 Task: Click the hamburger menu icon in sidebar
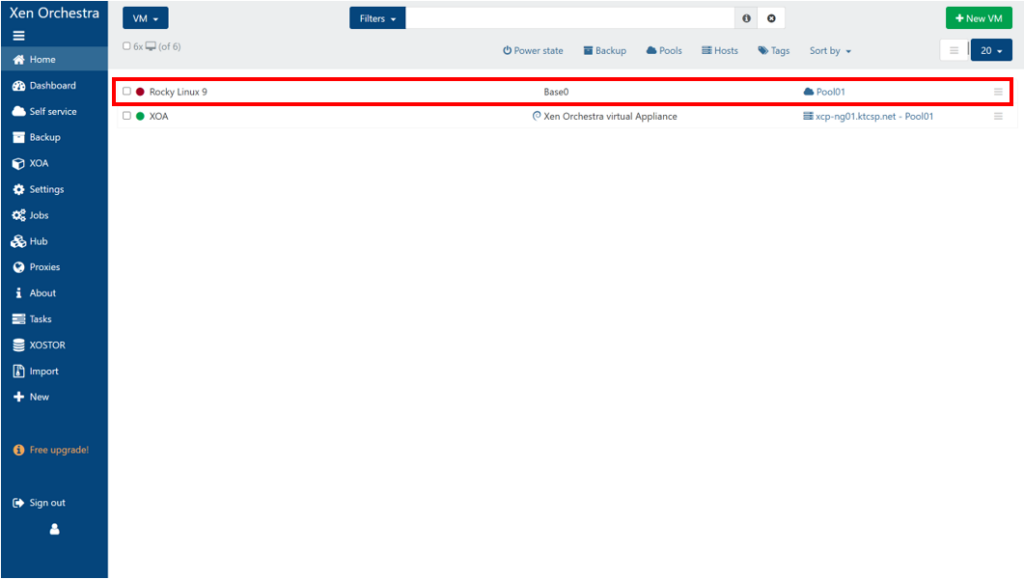click(18, 36)
